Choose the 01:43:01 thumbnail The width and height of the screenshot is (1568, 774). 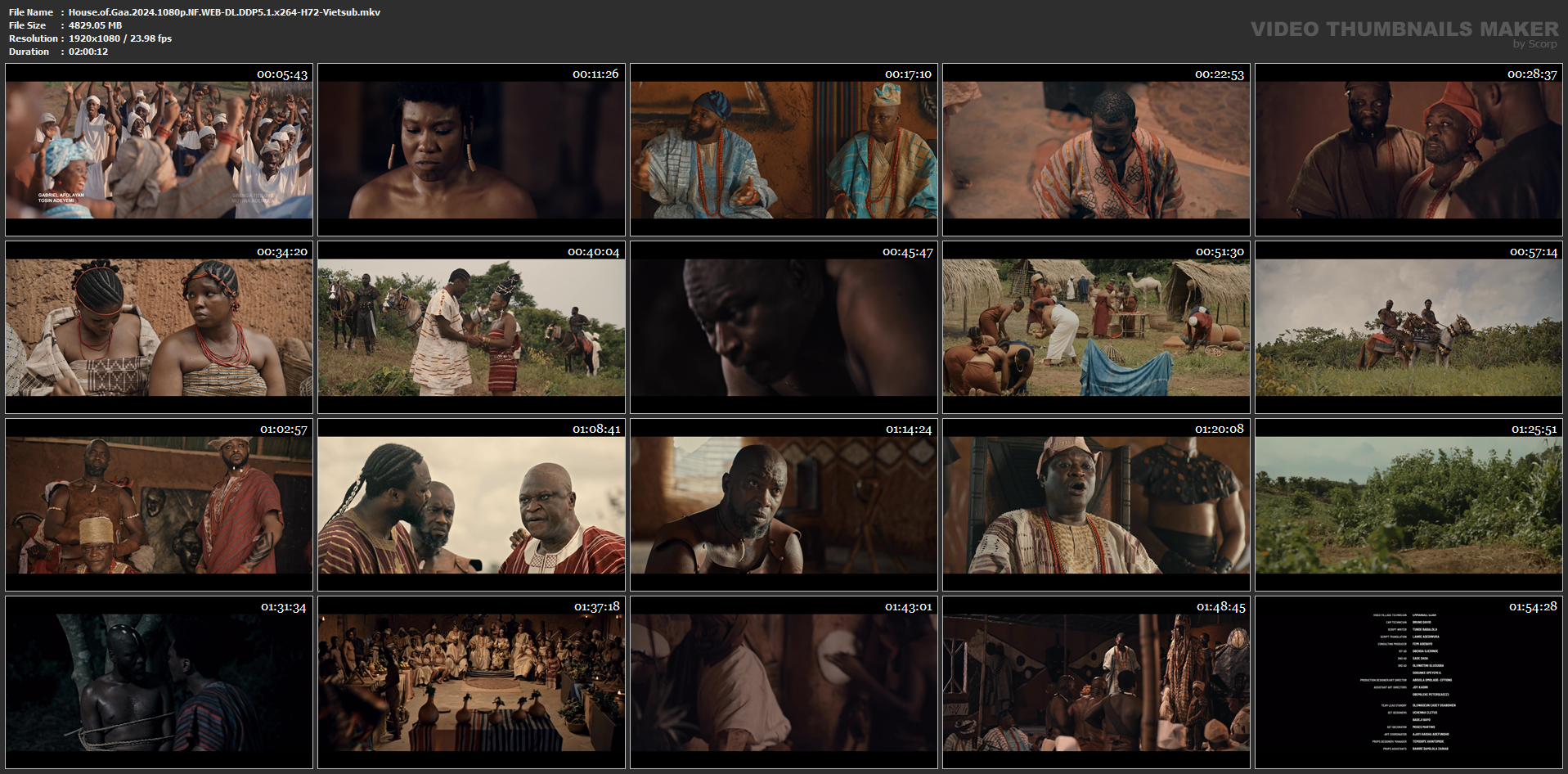coord(784,682)
